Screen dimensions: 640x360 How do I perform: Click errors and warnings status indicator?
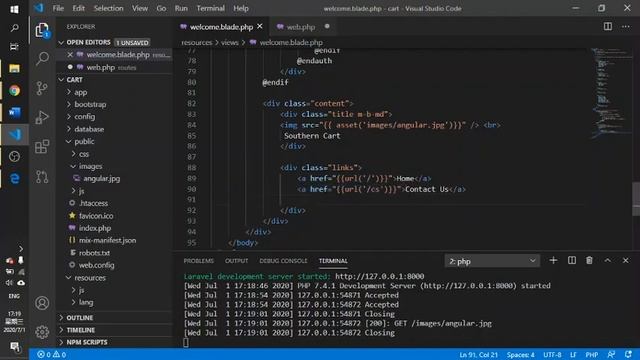click(51, 355)
